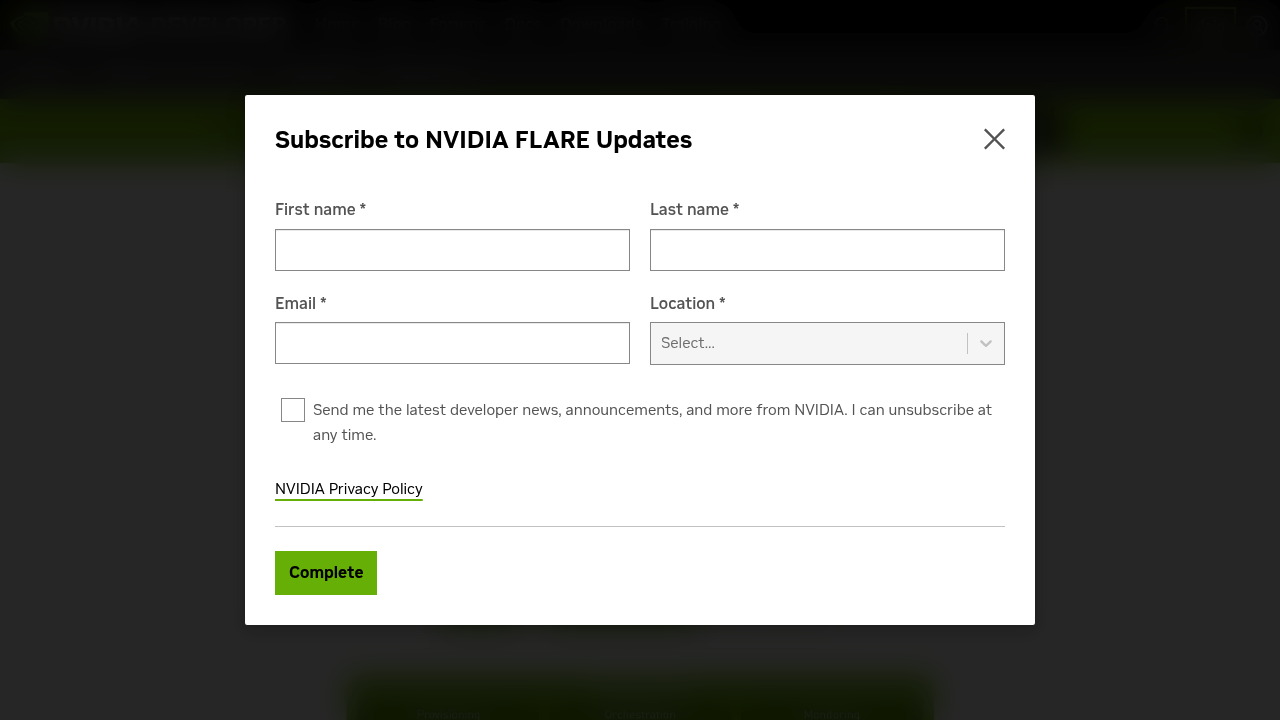Enable the developer news checkbox
The width and height of the screenshot is (1280, 720).
point(293,410)
